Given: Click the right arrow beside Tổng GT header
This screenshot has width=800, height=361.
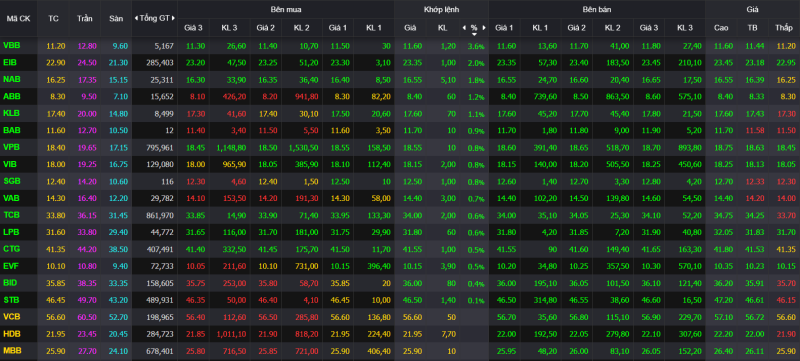Looking at the screenshot, I should click(x=173, y=18).
